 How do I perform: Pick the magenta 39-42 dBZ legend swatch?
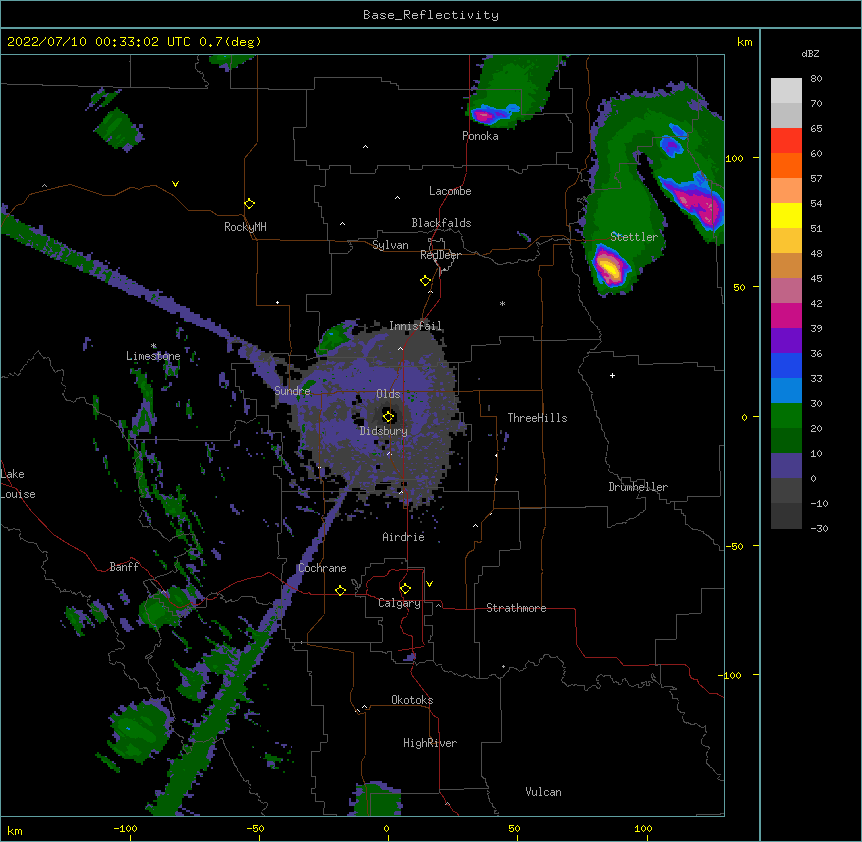click(x=786, y=315)
